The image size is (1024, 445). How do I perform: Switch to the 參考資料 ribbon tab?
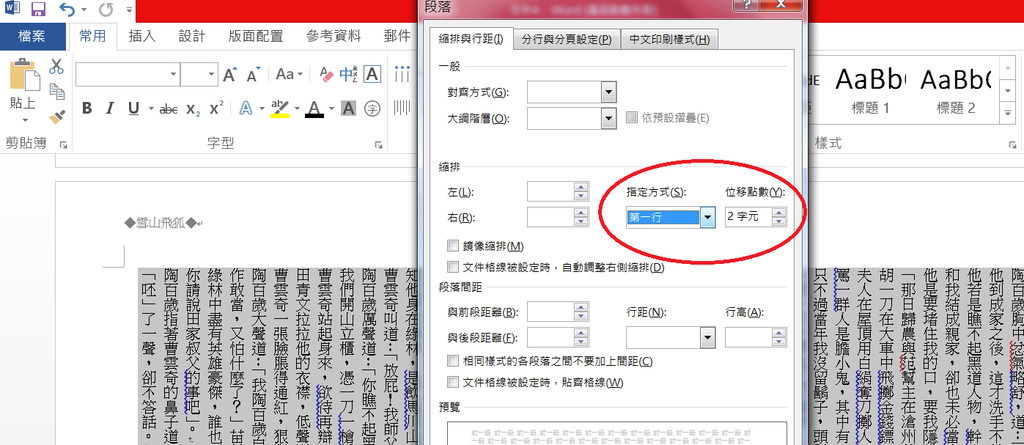tap(333, 37)
